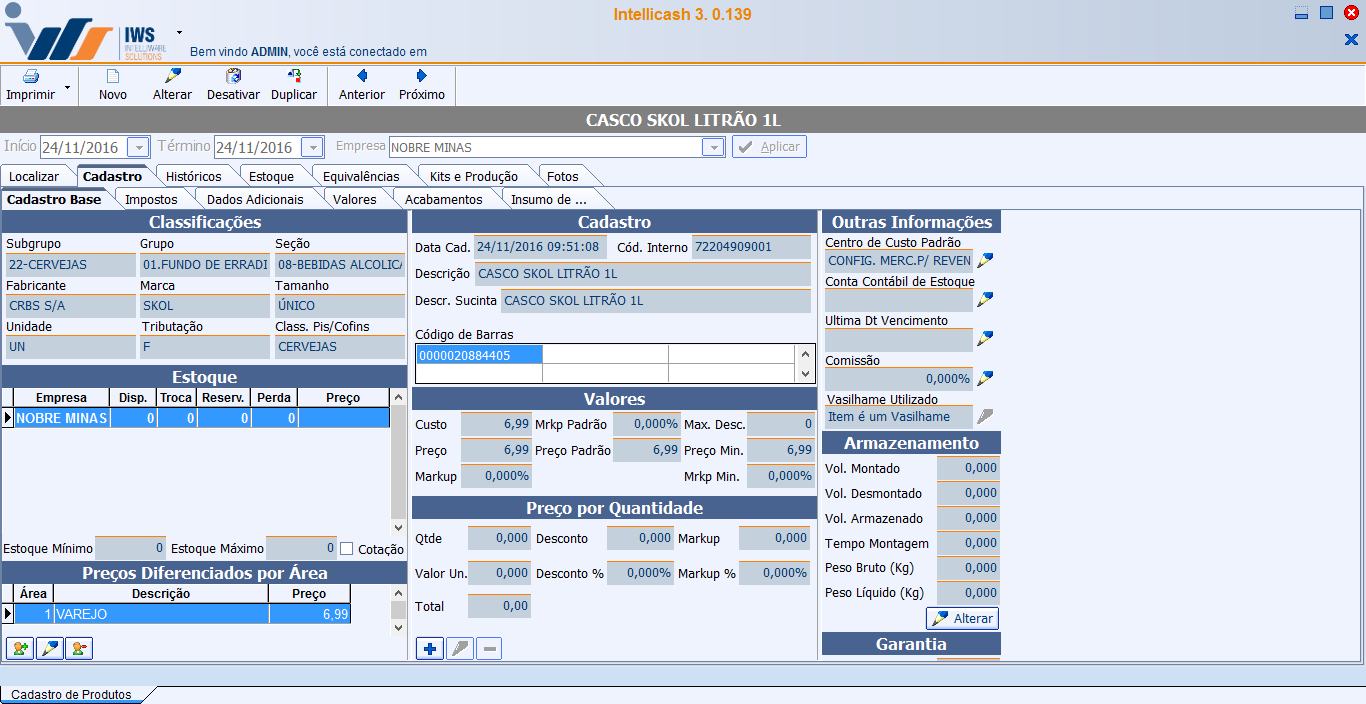
Task: Click the Descrição field
Action: point(642,274)
